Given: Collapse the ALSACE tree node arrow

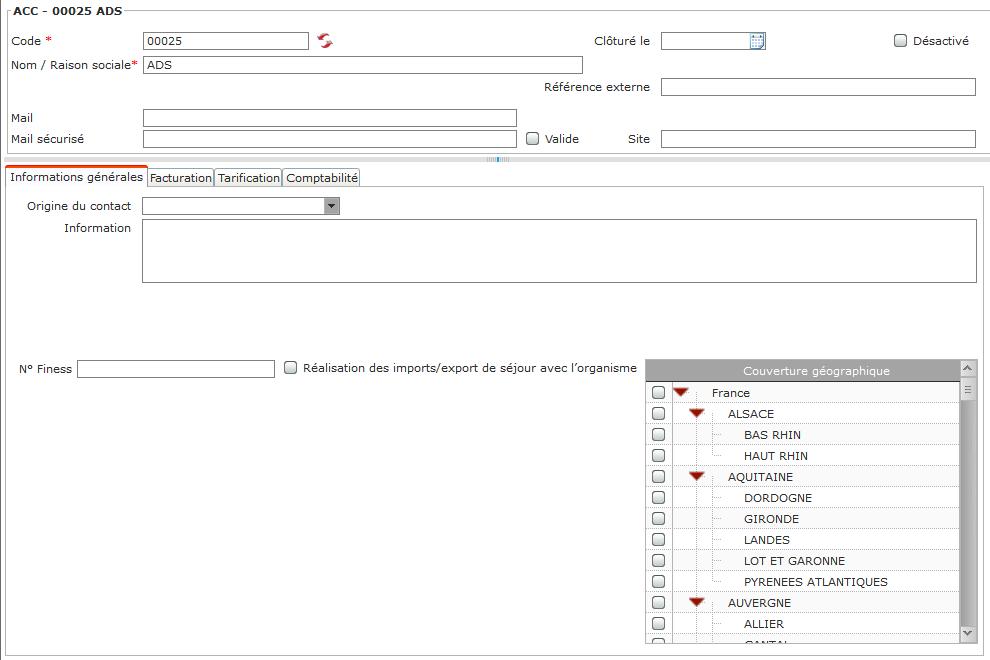Looking at the screenshot, I should coord(696,413).
